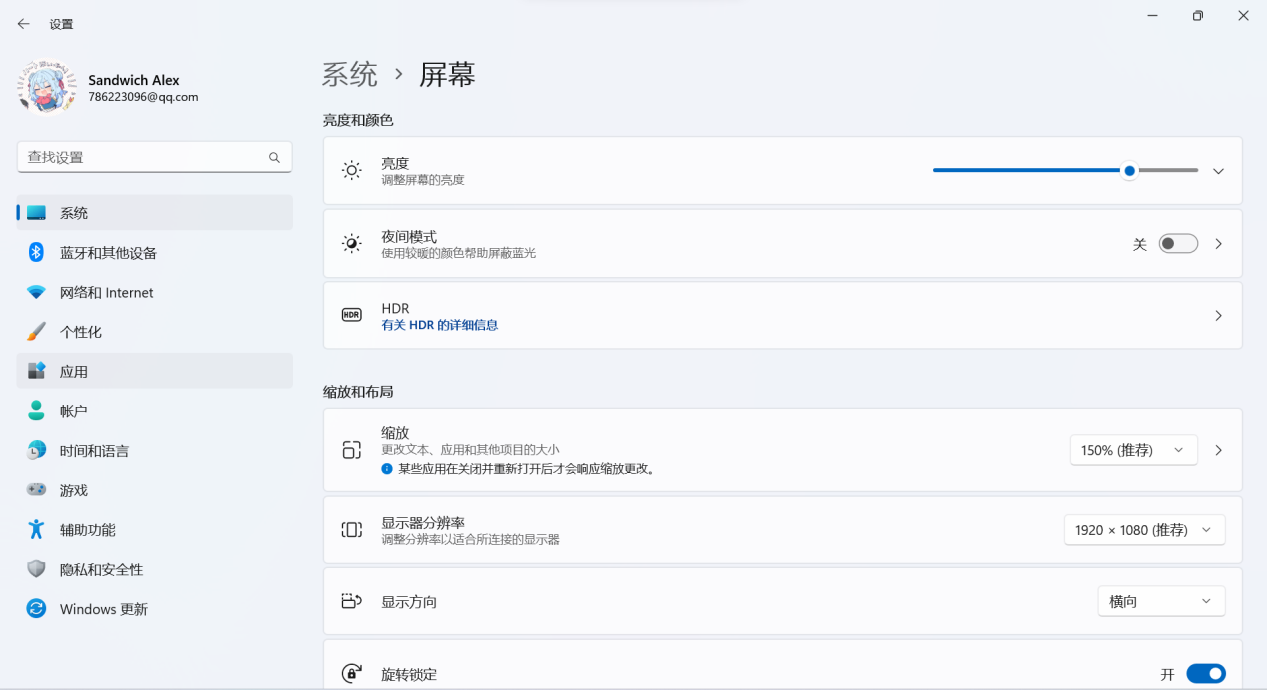The width and height of the screenshot is (1267, 690).
Task: Open the 显示器分辨率 dropdown
Action: (1144, 529)
